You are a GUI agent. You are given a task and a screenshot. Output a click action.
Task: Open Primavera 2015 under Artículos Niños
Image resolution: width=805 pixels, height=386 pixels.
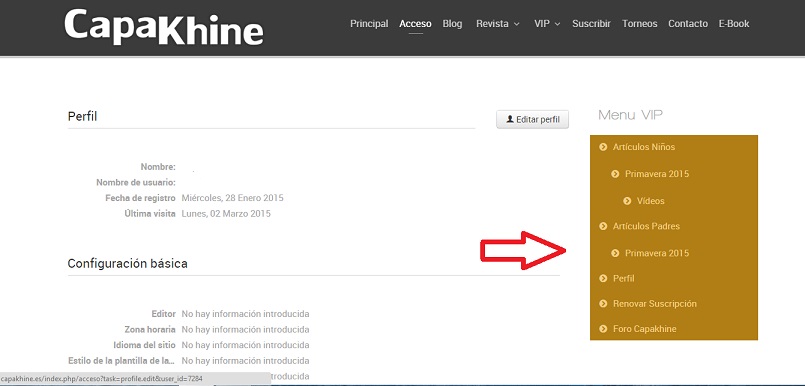point(657,174)
